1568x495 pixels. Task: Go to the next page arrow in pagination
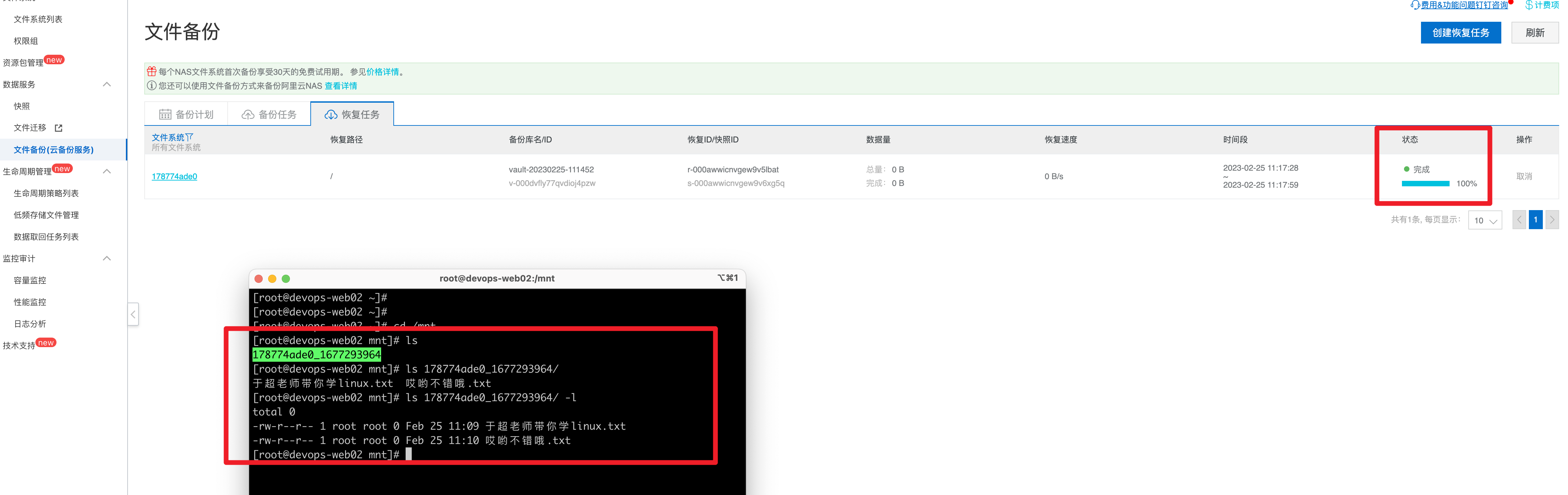coord(1552,220)
